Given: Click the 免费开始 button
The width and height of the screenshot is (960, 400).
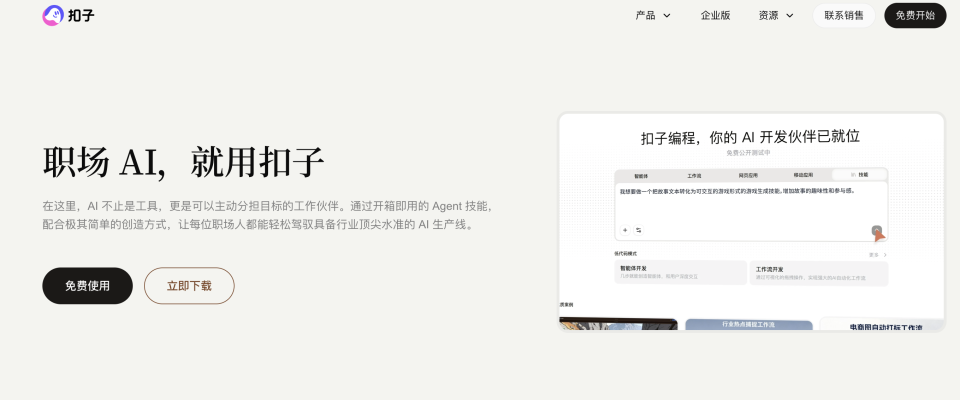Looking at the screenshot, I should coord(915,15).
